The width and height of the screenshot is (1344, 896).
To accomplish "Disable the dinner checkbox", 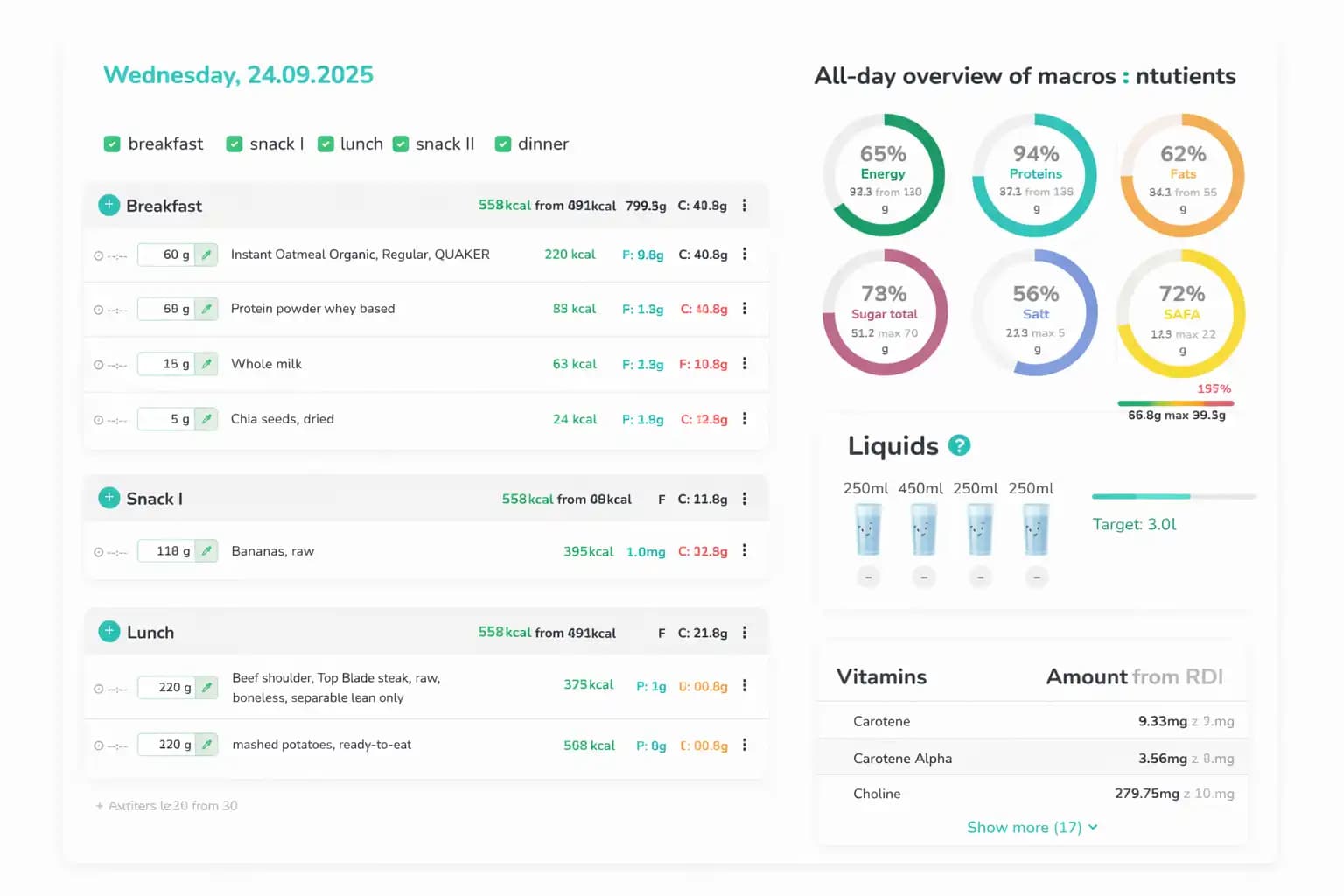I will pyautogui.click(x=503, y=144).
